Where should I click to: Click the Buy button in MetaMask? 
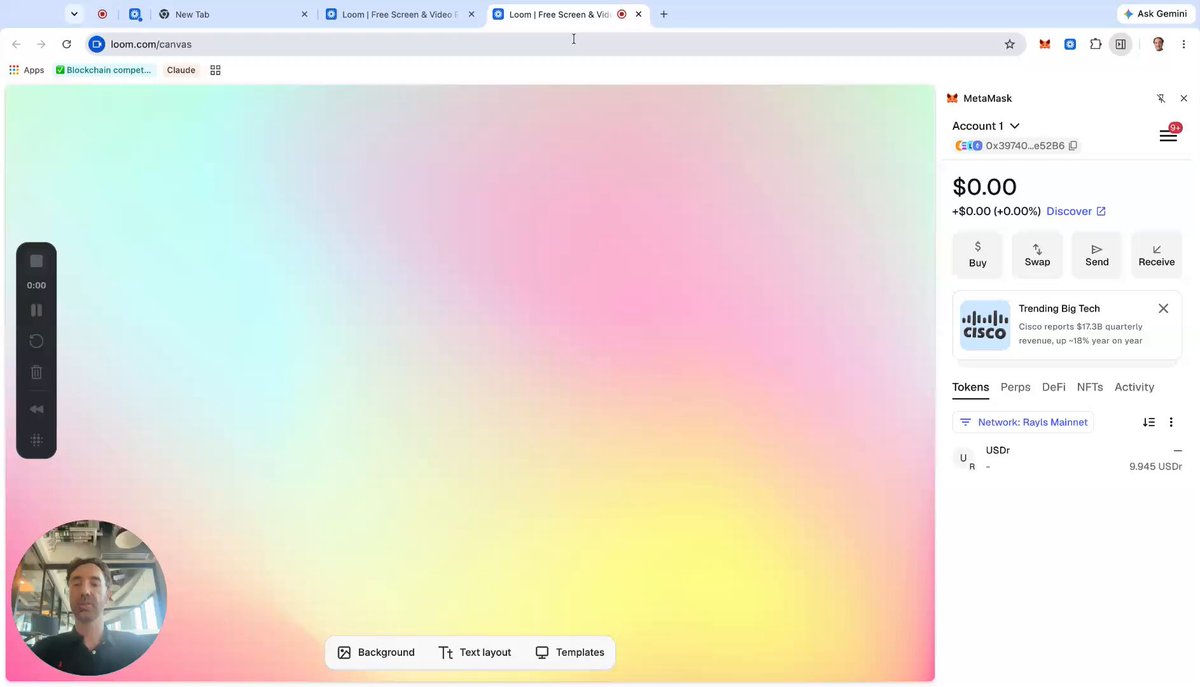pyautogui.click(x=978, y=255)
